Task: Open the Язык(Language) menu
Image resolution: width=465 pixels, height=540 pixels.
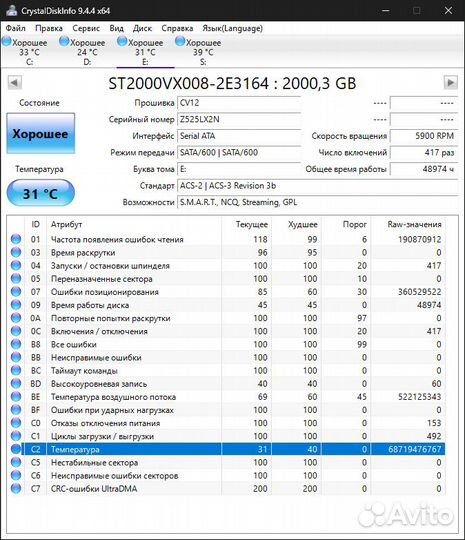Action: [232, 28]
